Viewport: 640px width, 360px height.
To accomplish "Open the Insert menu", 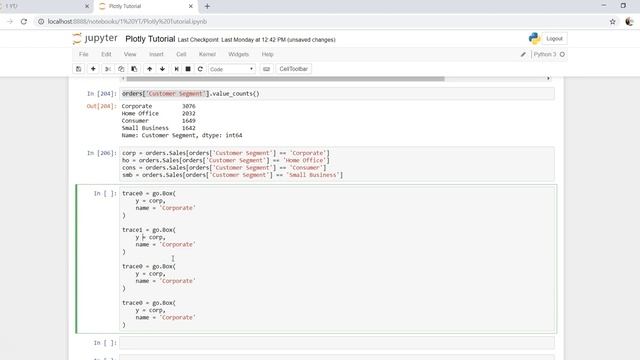I will click(x=156, y=54).
